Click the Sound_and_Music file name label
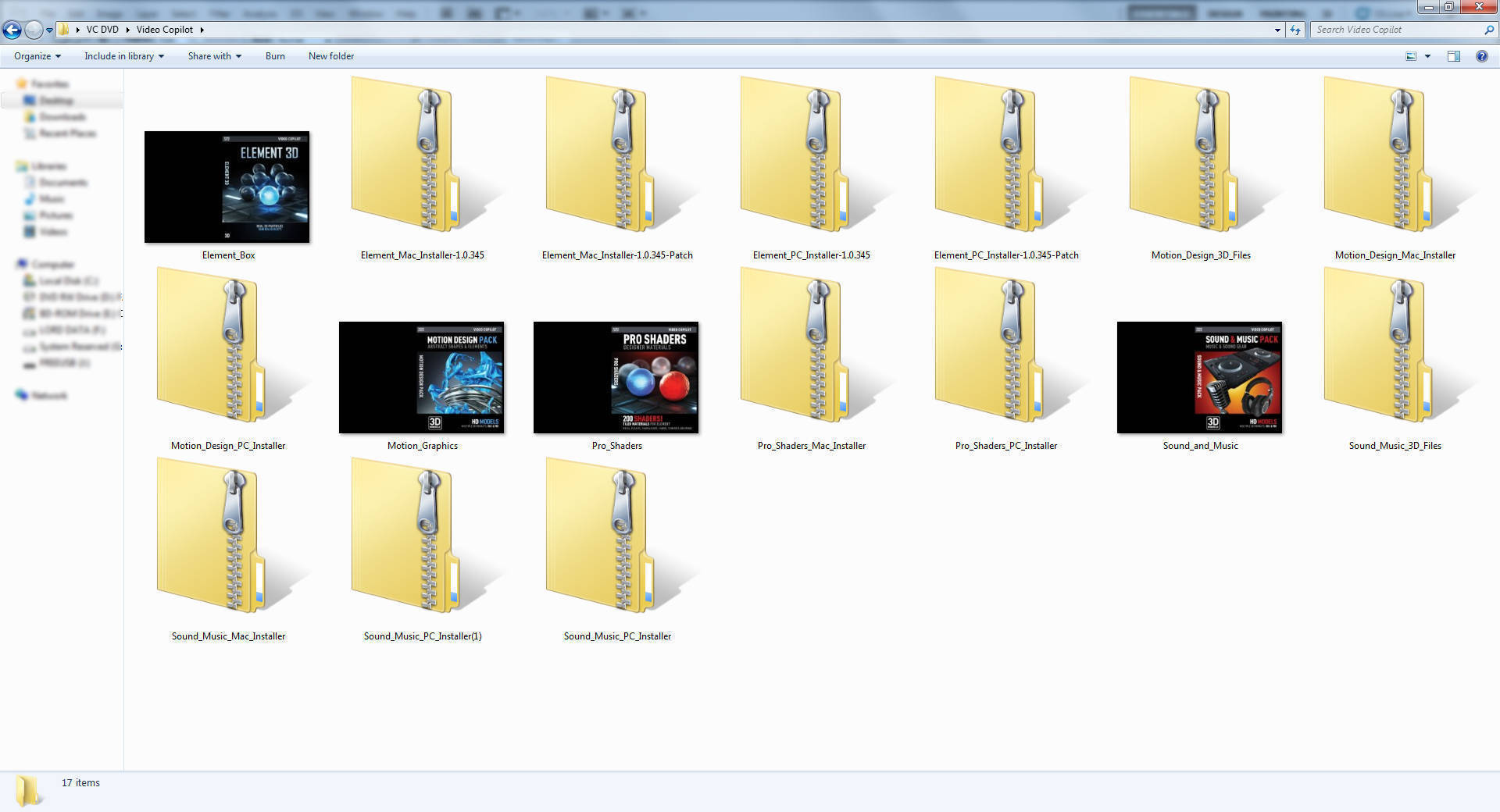 click(1200, 446)
